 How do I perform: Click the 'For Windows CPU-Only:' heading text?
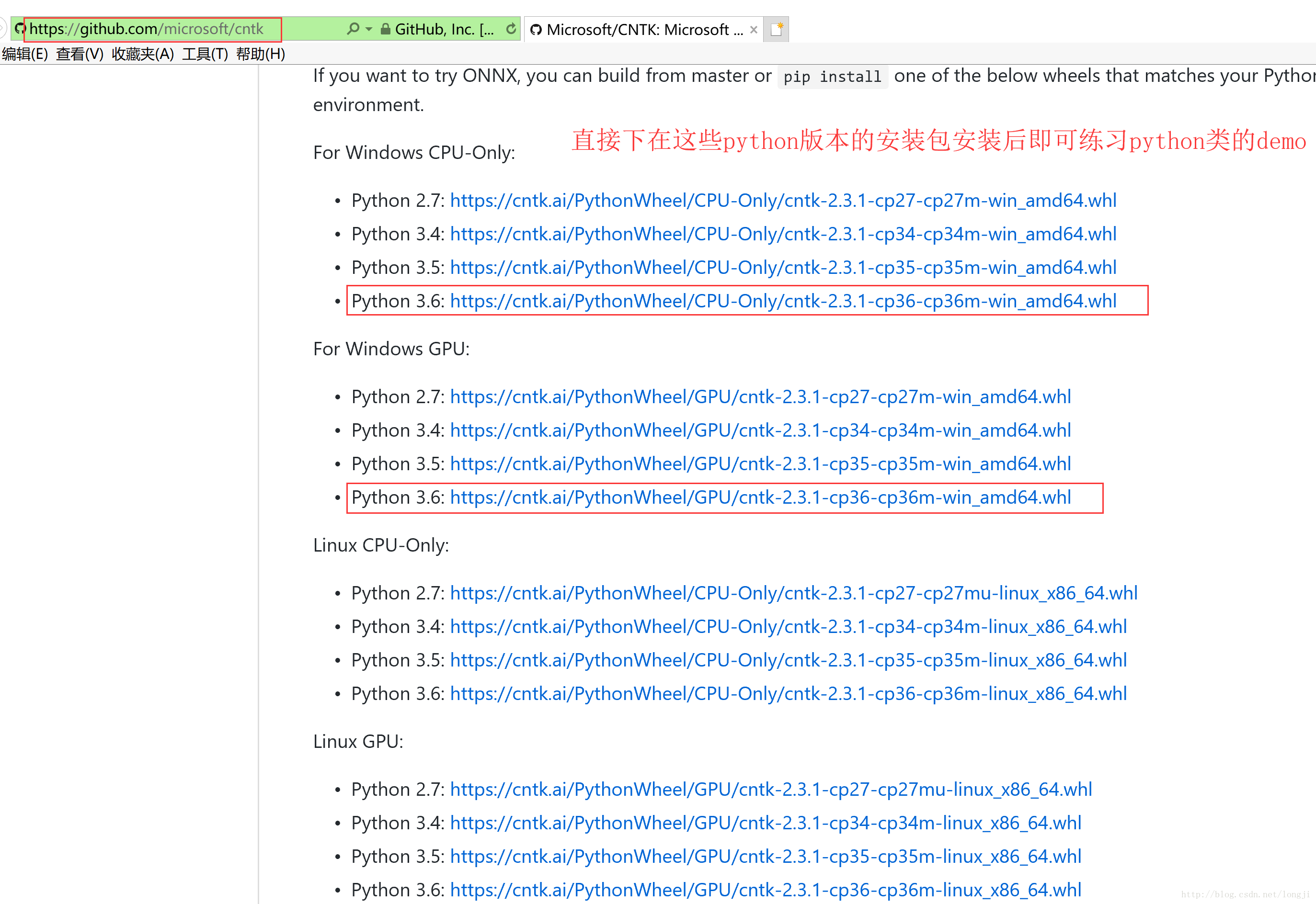pos(414,153)
